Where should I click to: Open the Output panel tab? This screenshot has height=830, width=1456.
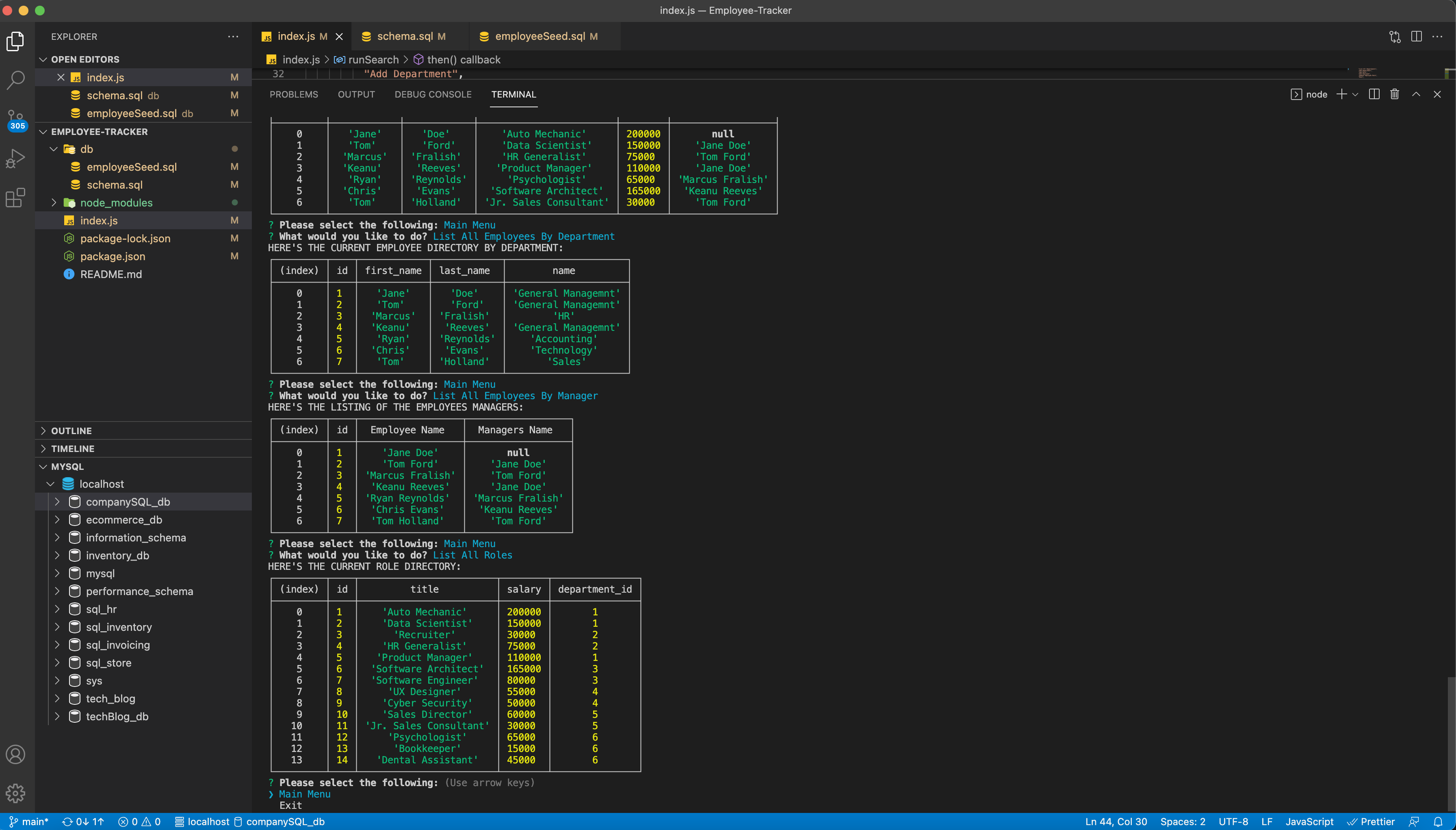coord(357,94)
